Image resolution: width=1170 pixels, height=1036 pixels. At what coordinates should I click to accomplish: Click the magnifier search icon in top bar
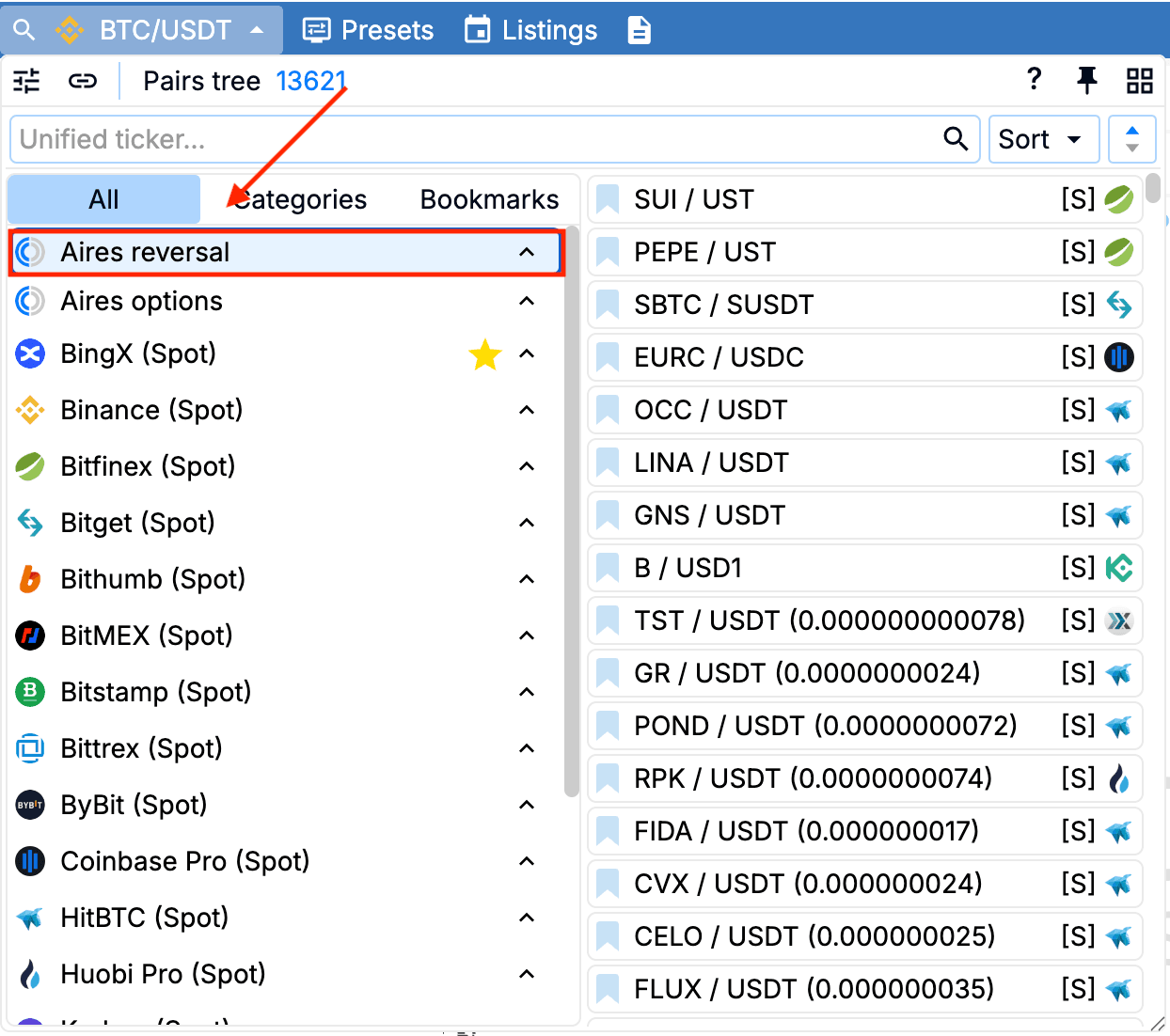[24, 30]
